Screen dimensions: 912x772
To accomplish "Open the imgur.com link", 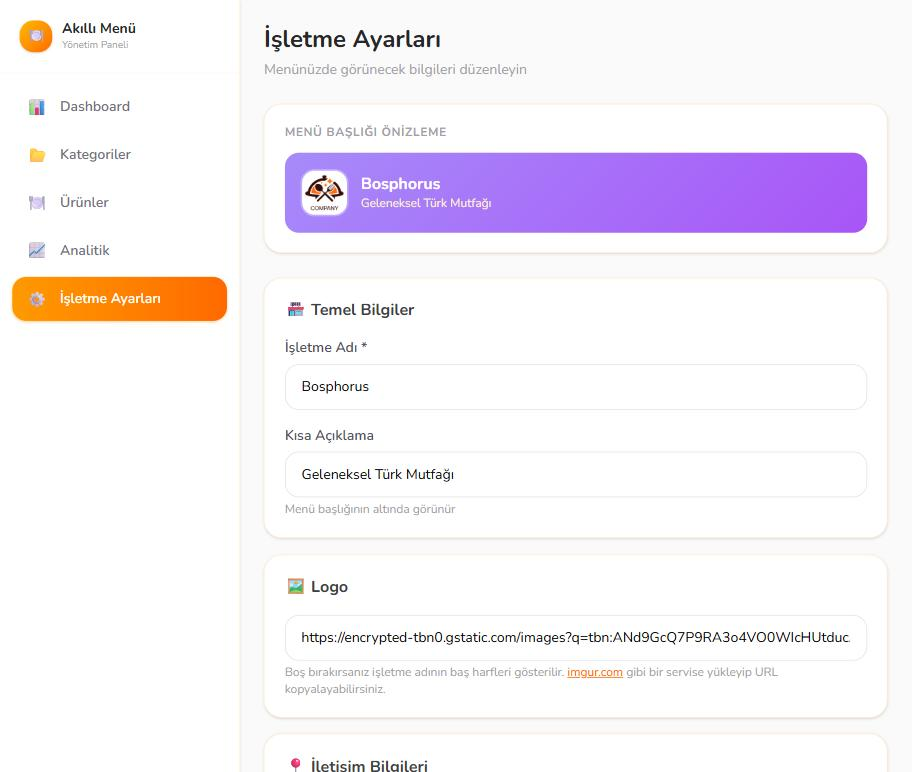I will (594, 672).
